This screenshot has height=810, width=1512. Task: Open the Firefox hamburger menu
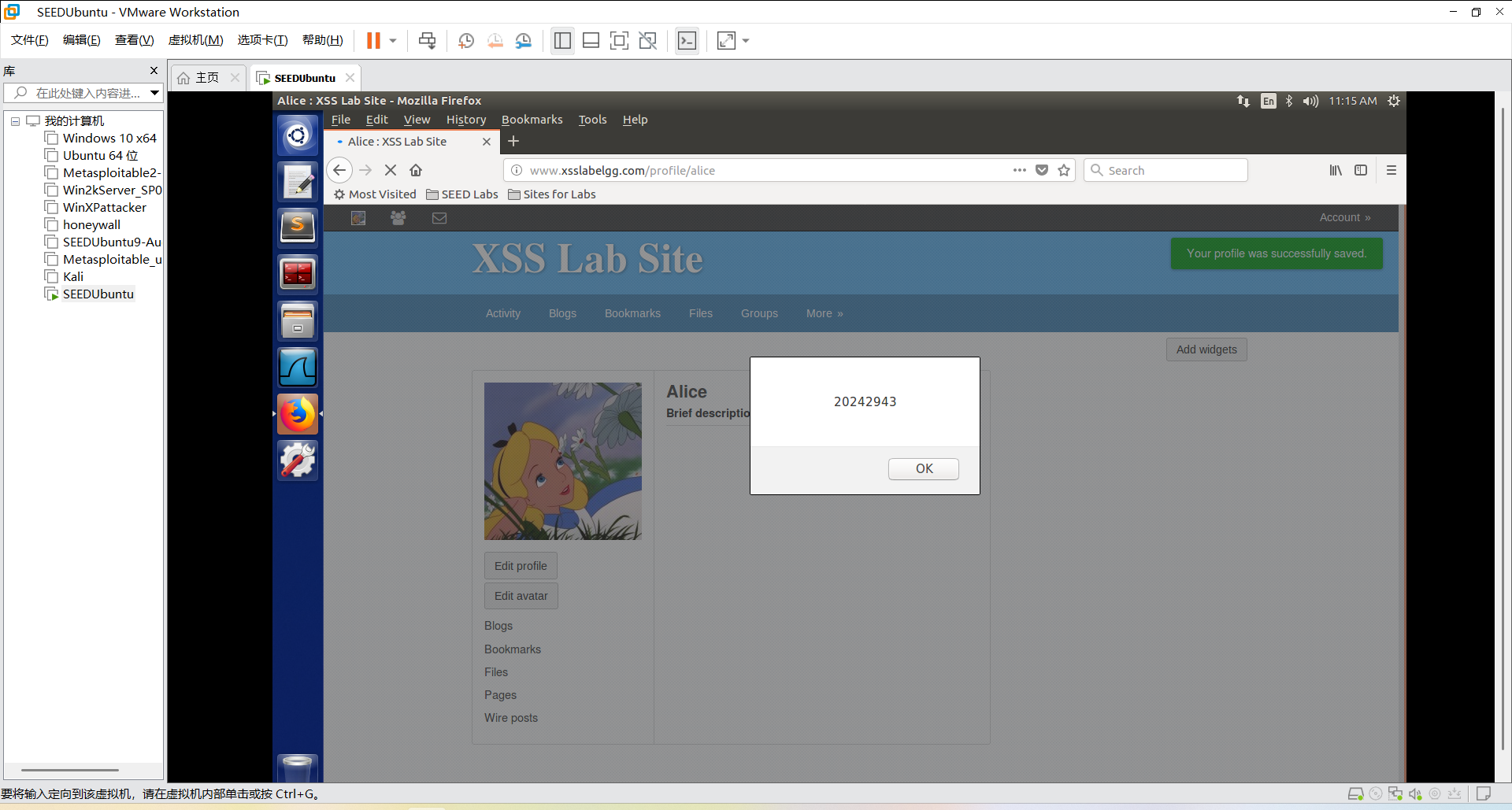(x=1392, y=170)
